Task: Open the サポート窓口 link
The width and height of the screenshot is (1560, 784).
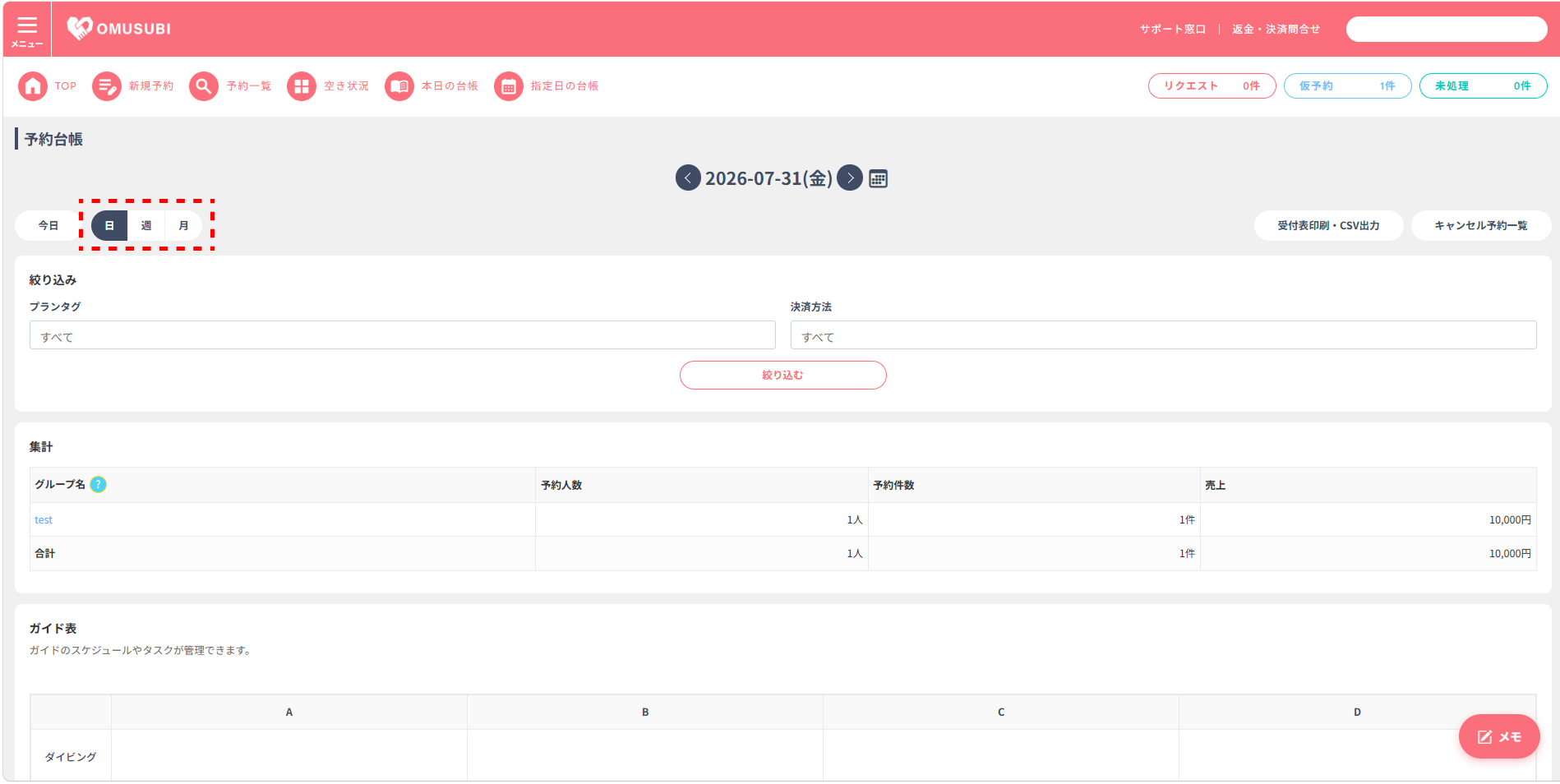Action: 1172,29
